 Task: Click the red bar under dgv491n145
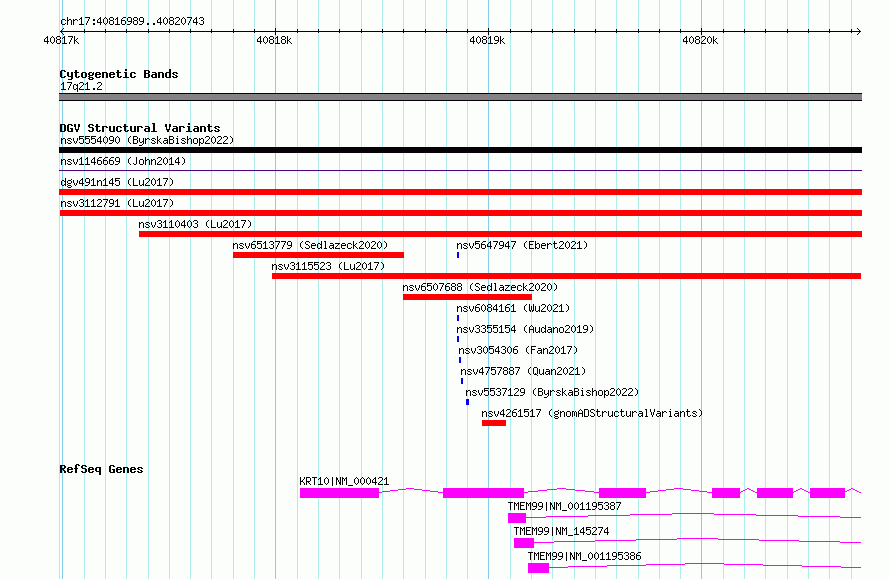[460, 192]
